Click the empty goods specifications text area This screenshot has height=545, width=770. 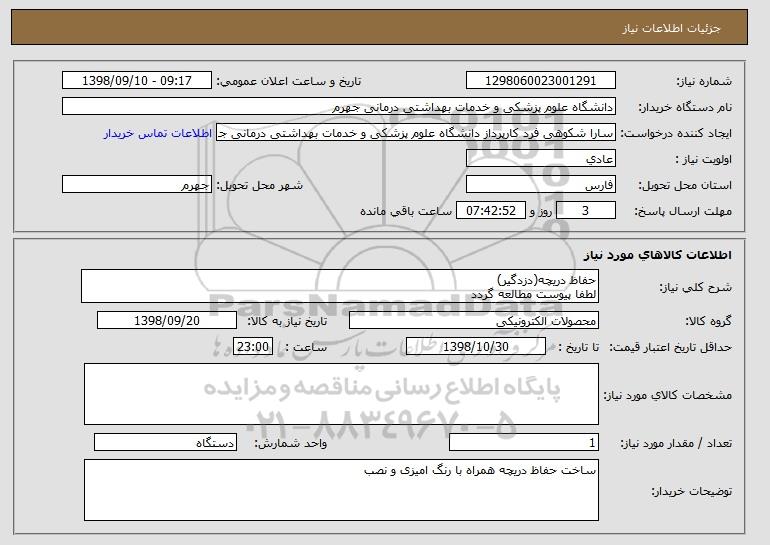pyautogui.click(x=341, y=394)
